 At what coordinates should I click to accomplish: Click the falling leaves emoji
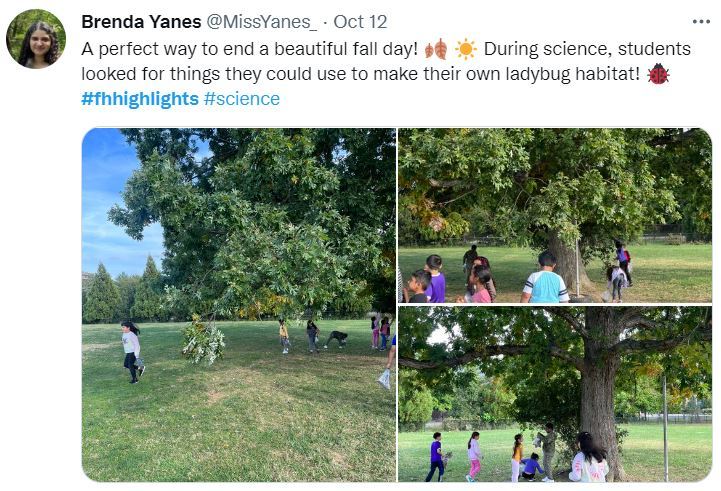coord(436,49)
